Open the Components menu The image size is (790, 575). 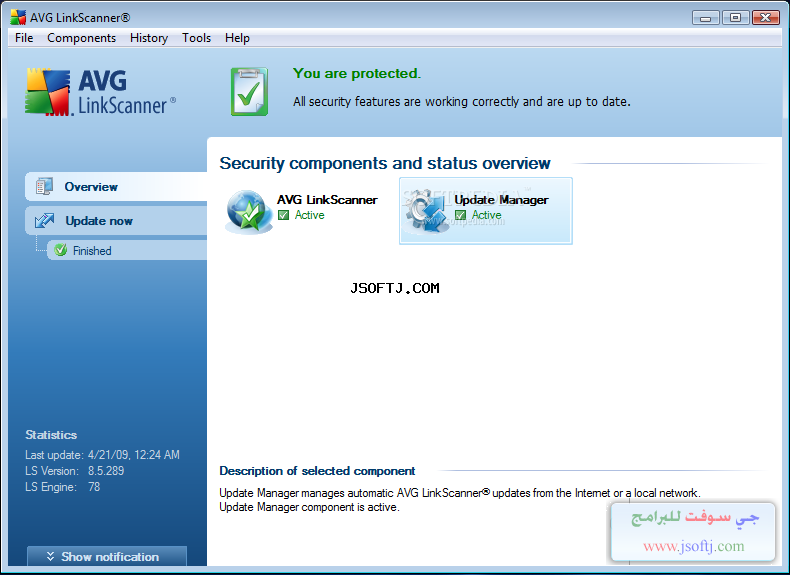click(81, 38)
